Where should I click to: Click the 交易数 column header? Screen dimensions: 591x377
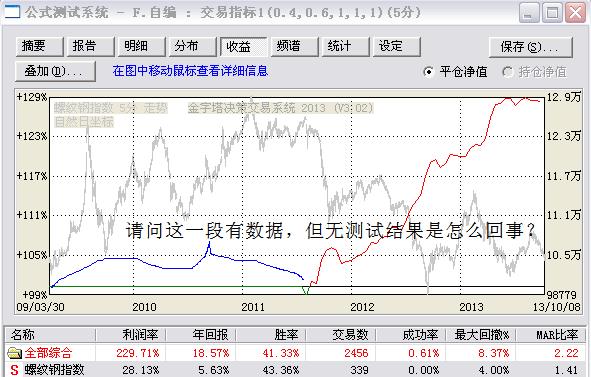pyautogui.click(x=341, y=334)
